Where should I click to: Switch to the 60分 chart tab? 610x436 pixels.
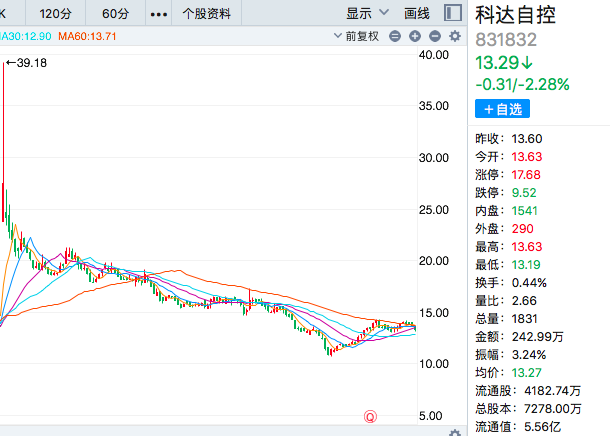(115, 14)
